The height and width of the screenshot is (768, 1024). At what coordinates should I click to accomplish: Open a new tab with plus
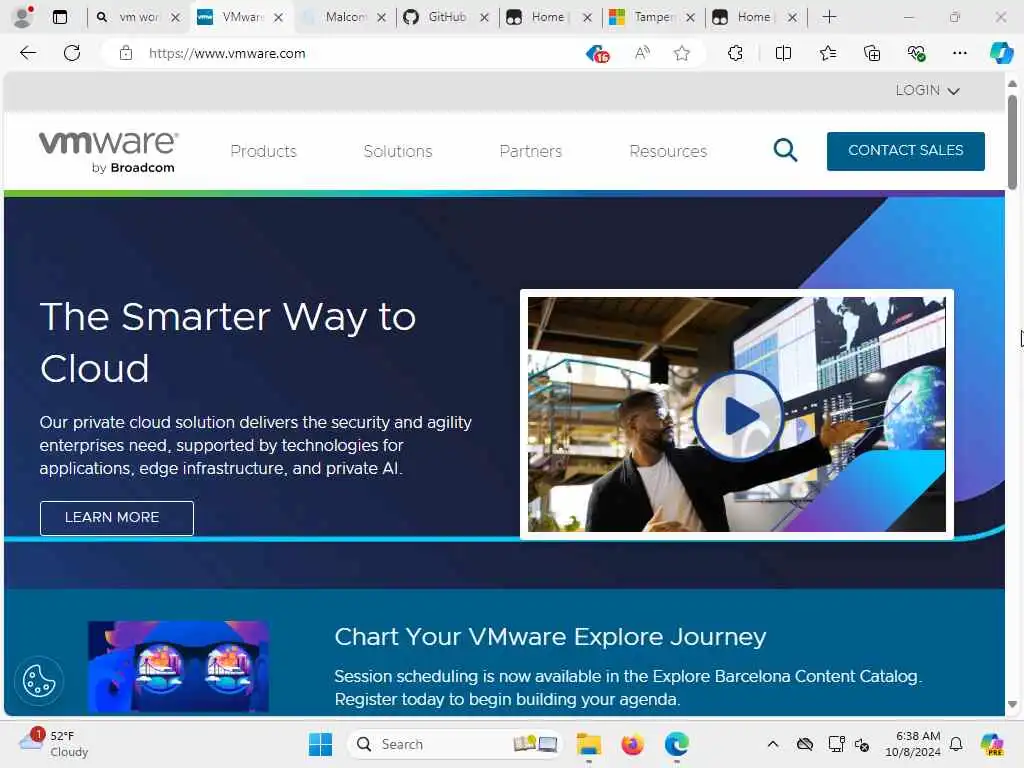[x=829, y=17]
